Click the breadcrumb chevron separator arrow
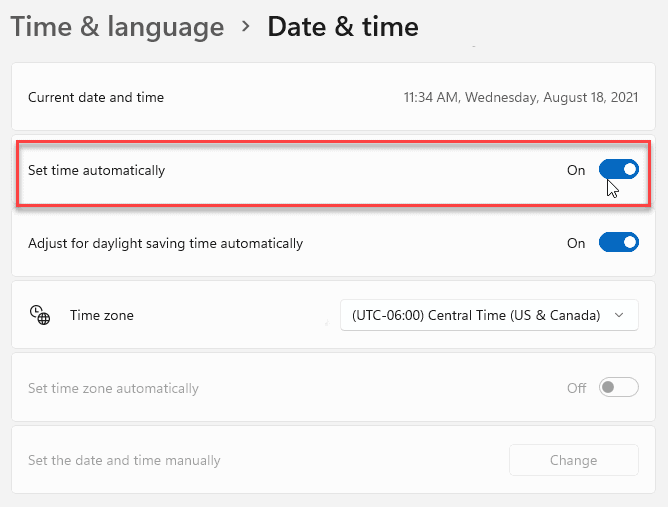Screen dimensions: 668x507 coord(246,27)
